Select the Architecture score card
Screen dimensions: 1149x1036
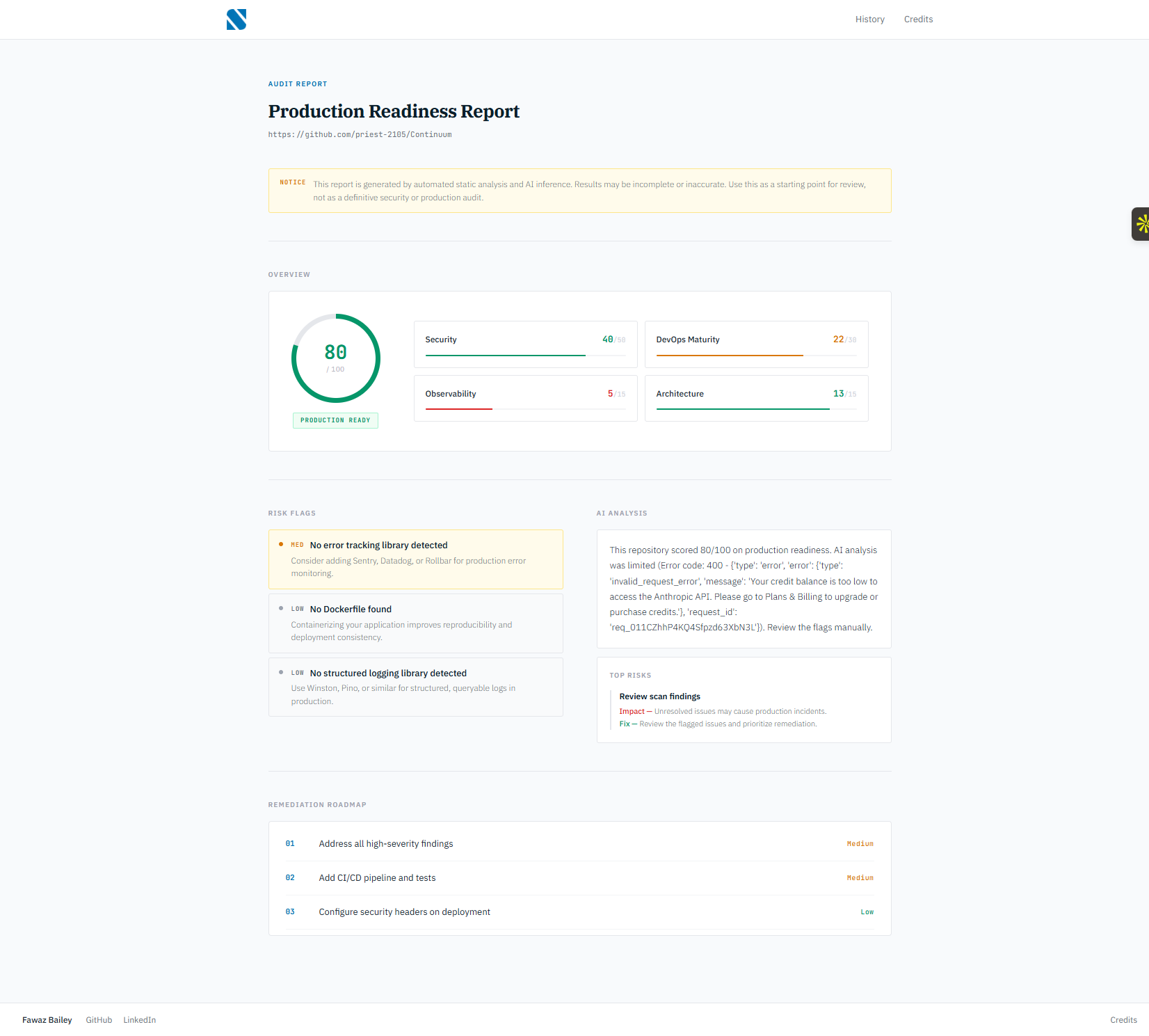point(756,398)
